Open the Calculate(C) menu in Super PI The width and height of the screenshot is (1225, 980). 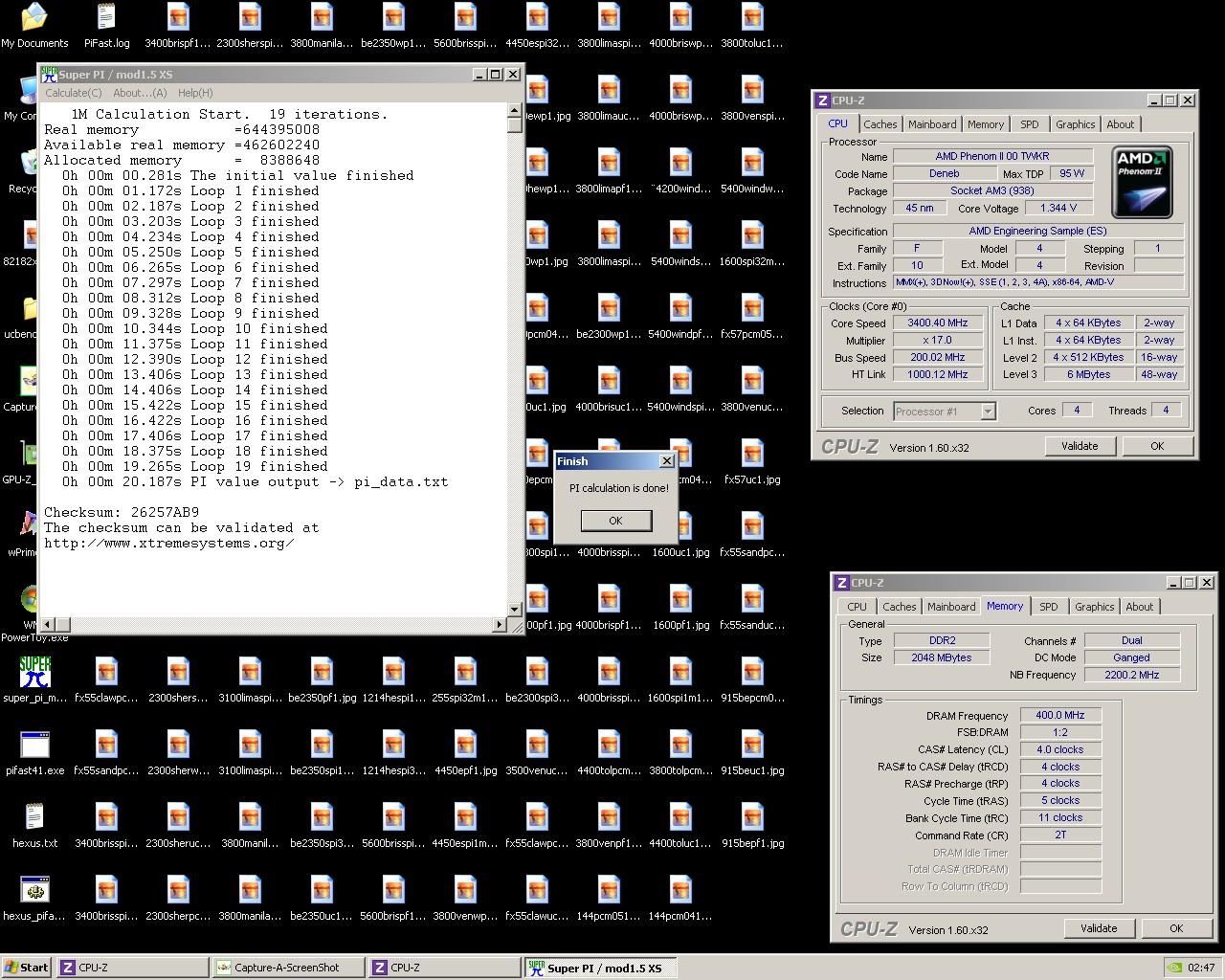point(74,93)
